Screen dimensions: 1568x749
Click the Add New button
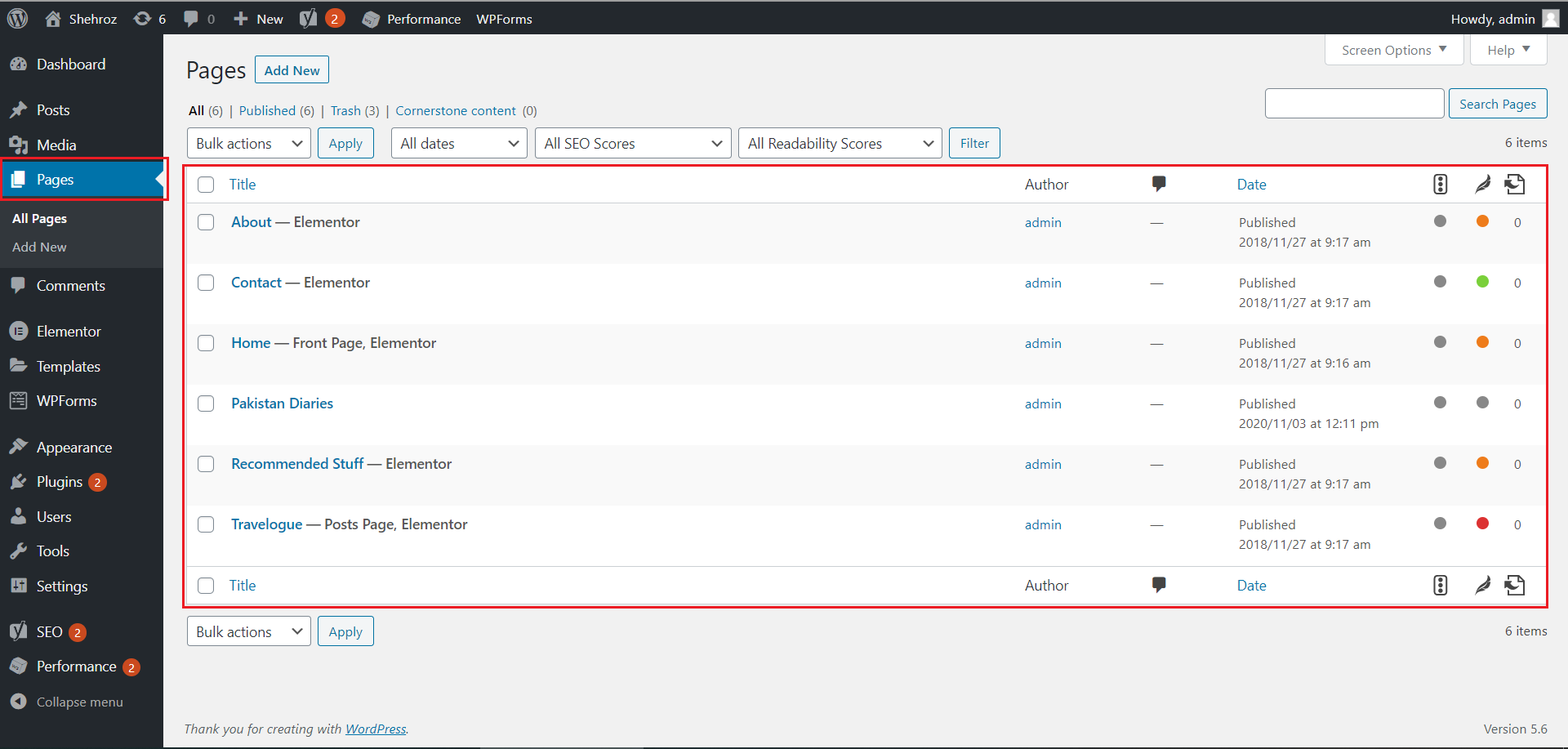coord(292,69)
